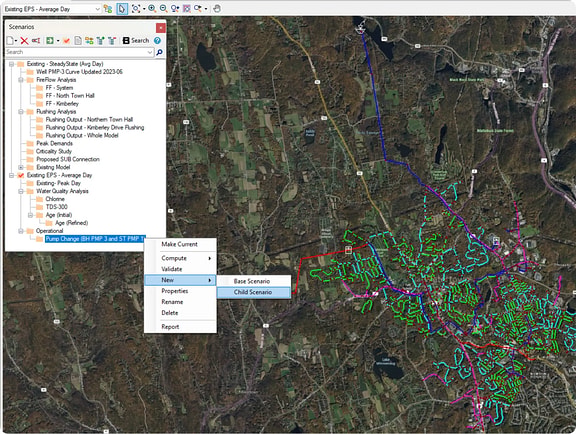Make scenario current with red checkmark icon
Viewport: 576px width, 434px height.
pos(66,40)
